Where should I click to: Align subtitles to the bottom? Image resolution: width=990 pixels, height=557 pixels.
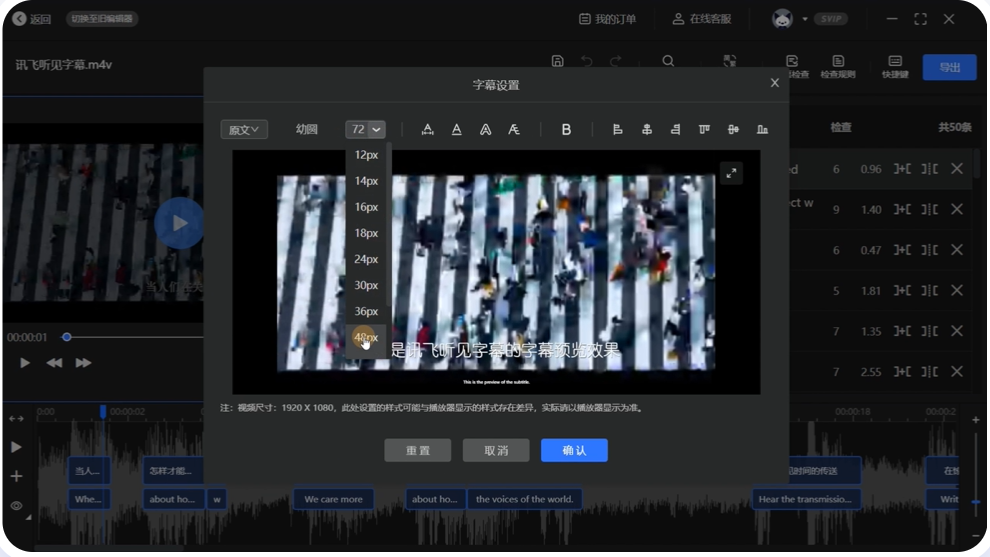[763, 129]
